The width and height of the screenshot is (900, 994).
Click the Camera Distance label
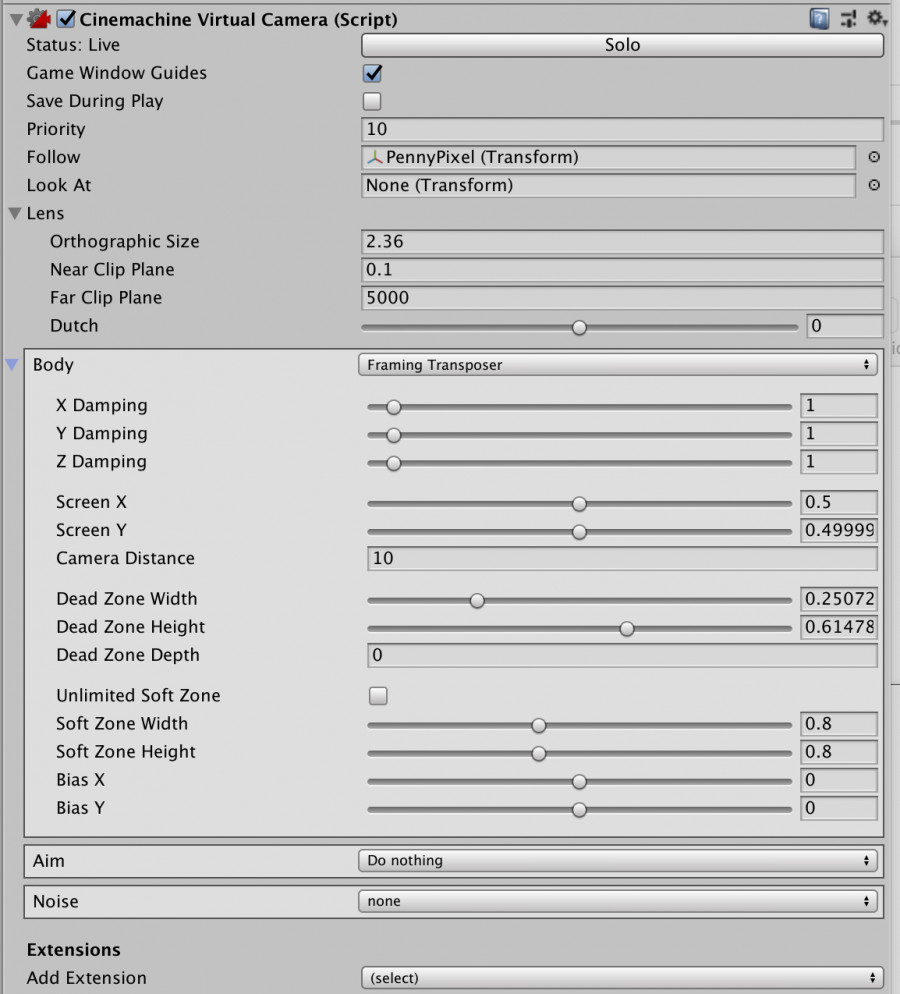[125, 558]
